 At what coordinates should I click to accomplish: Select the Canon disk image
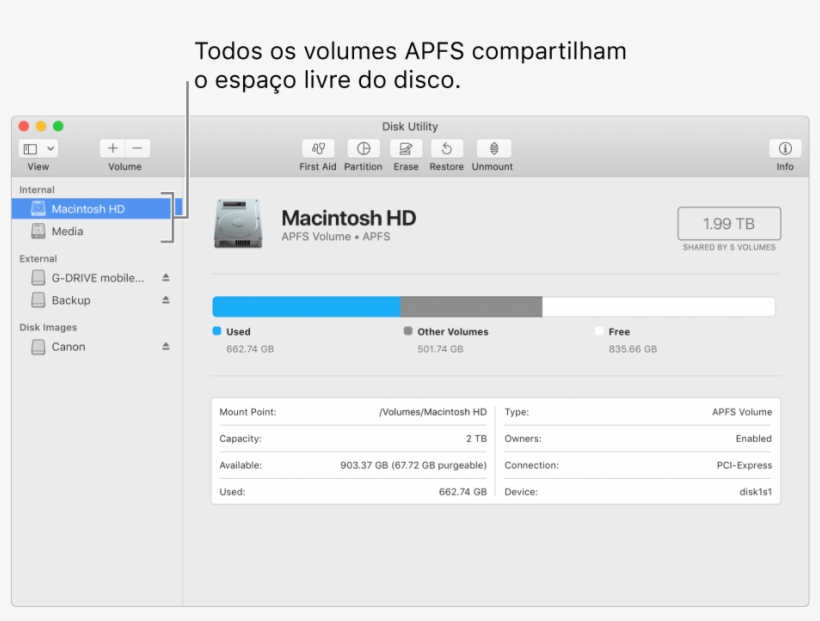70,346
